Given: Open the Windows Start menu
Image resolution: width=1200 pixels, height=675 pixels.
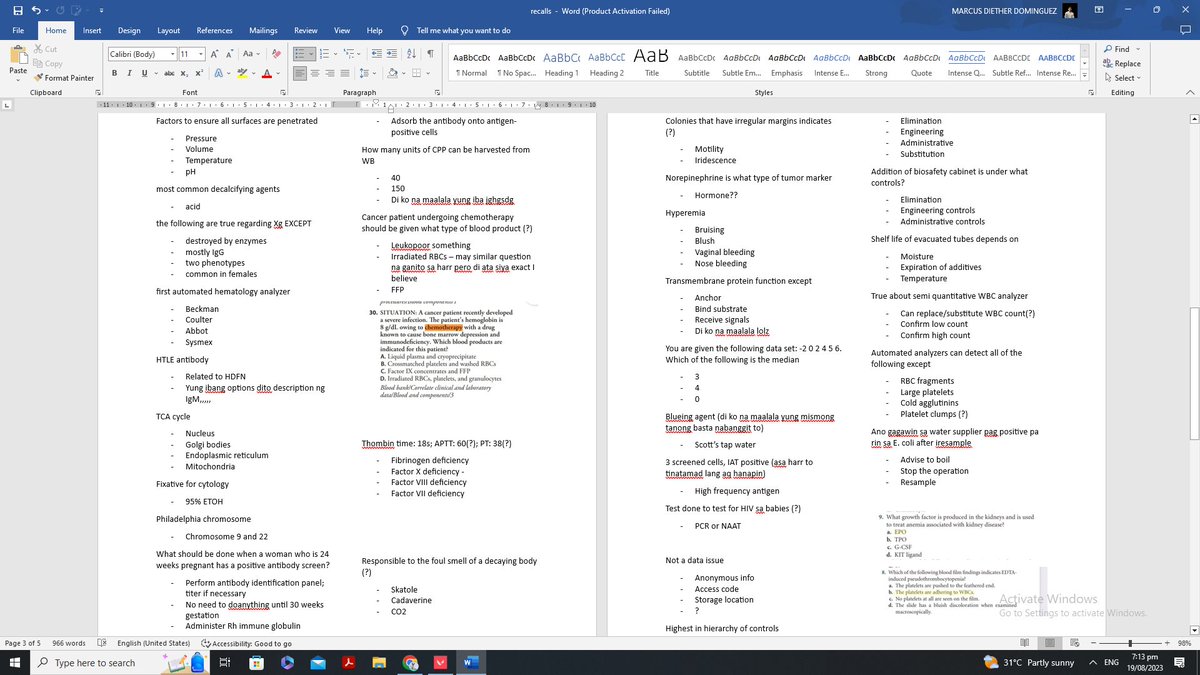Looking at the screenshot, I should 16,663.
